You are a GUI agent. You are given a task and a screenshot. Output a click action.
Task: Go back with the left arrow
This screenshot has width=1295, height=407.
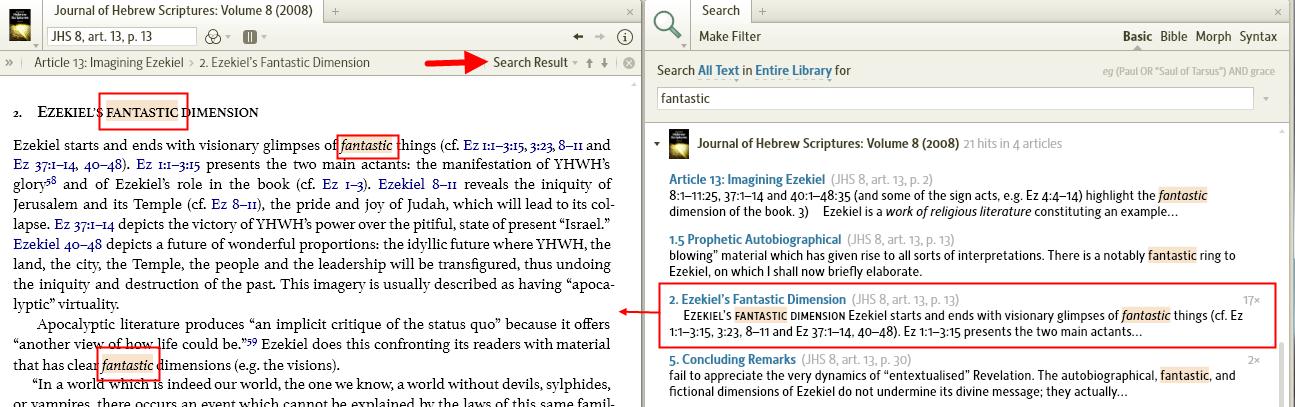(x=578, y=37)
